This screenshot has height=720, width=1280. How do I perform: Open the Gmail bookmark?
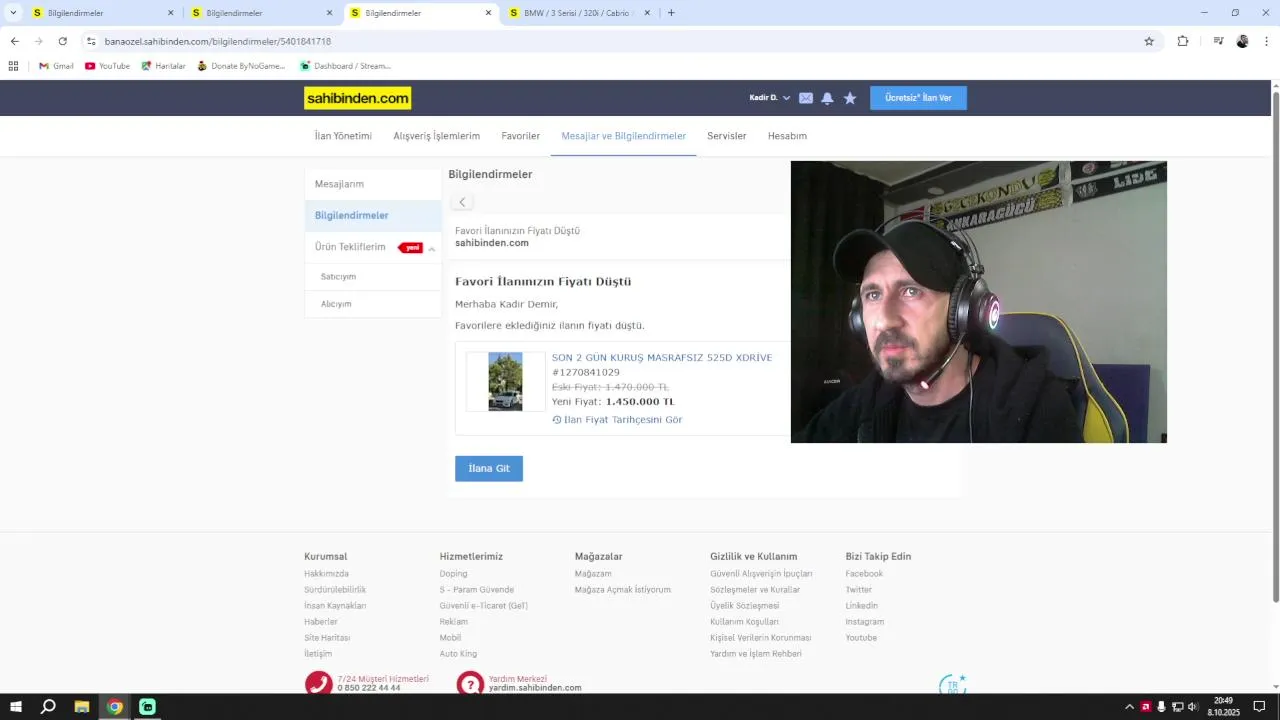coord(56,66)
